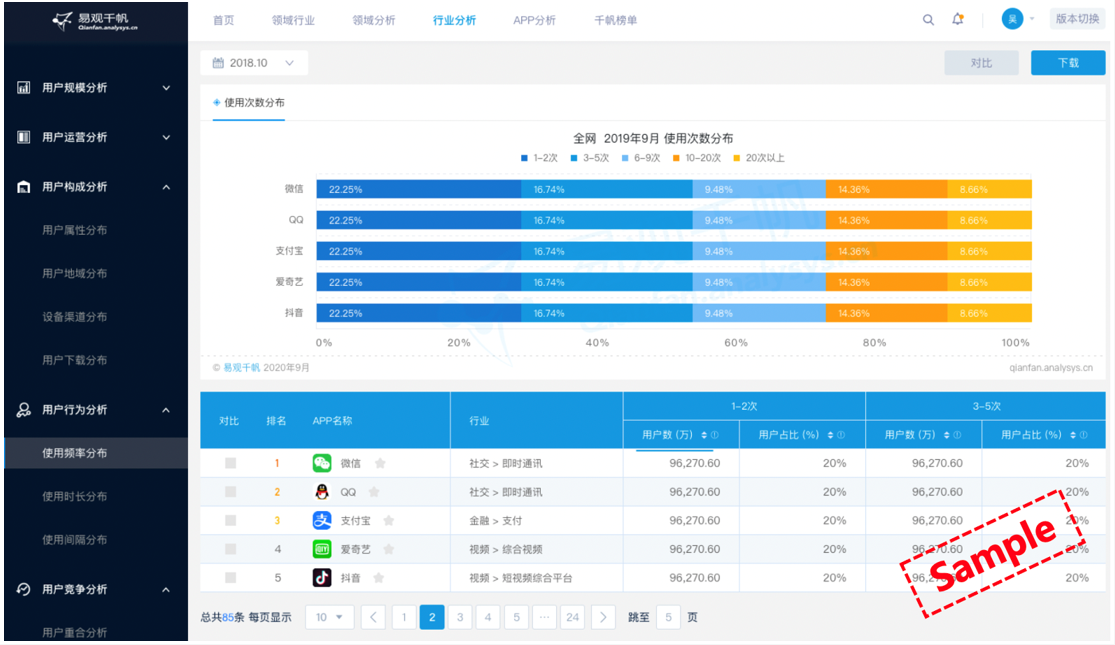Open the rows-per-page dropdown showing 10

pos(329,617)
